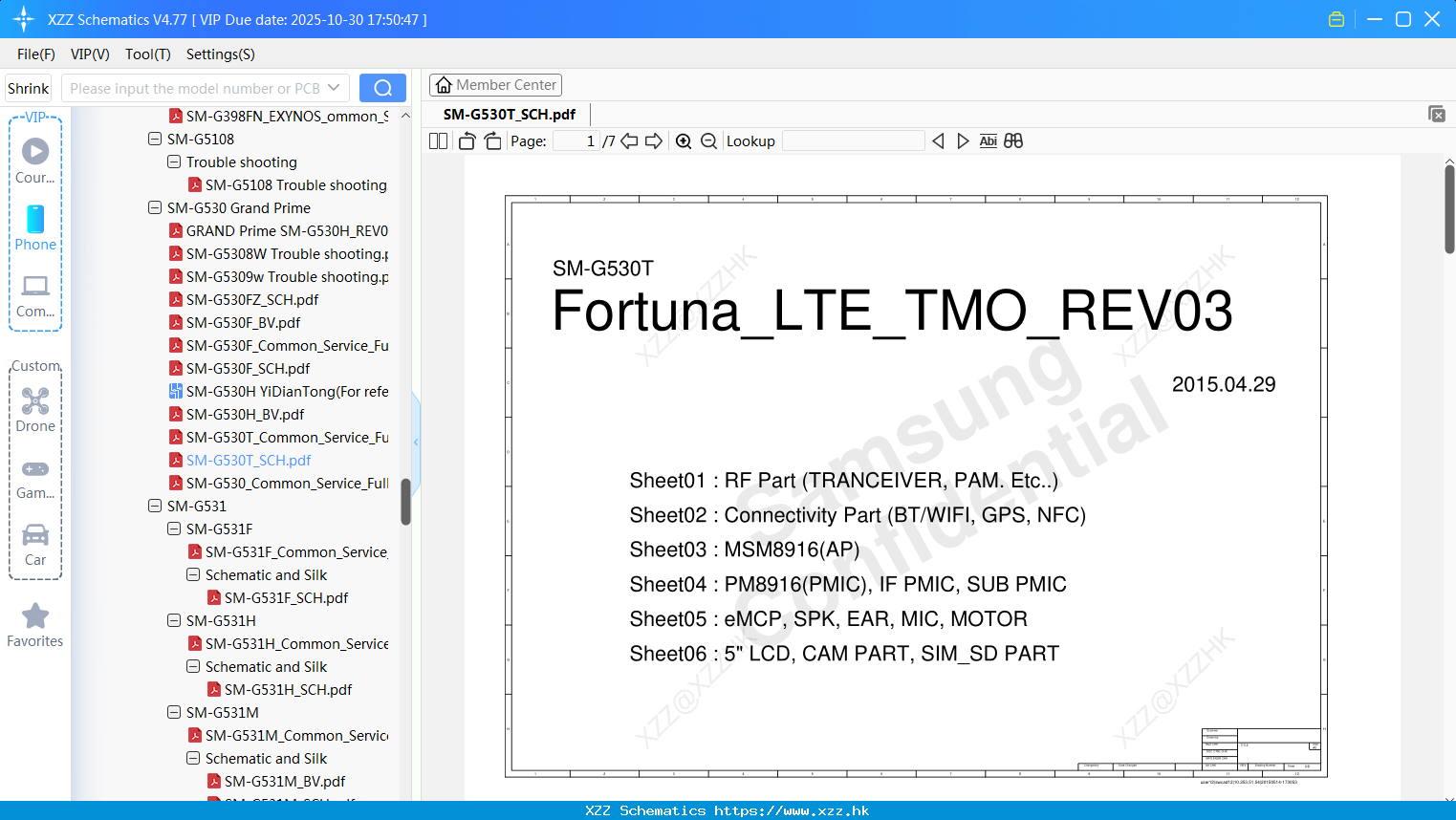Open SM-G531H_SCH.pdf file
This screenshot has width=1456, height=820.
[x=279, y=689]
